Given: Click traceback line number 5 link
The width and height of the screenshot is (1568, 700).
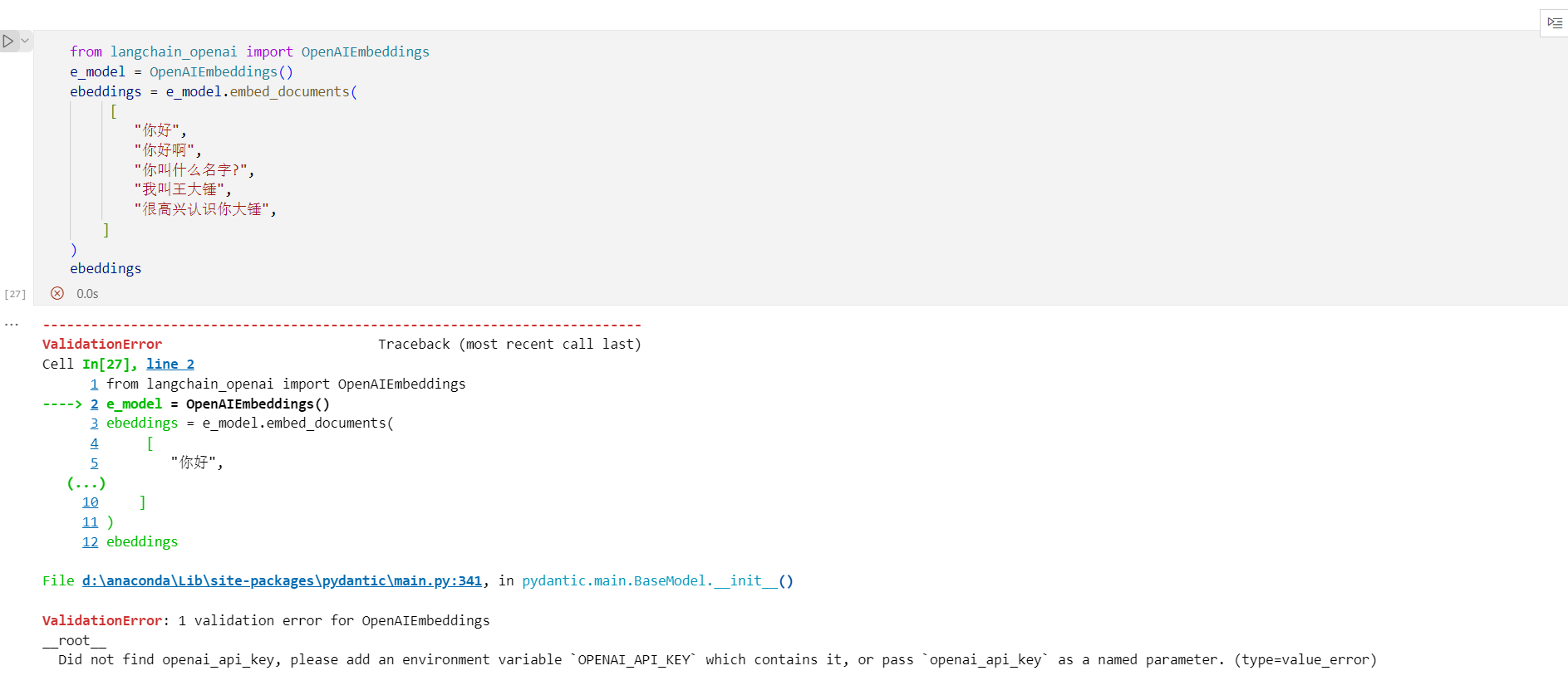Looking at the screenshot, I should pos(94,463).
